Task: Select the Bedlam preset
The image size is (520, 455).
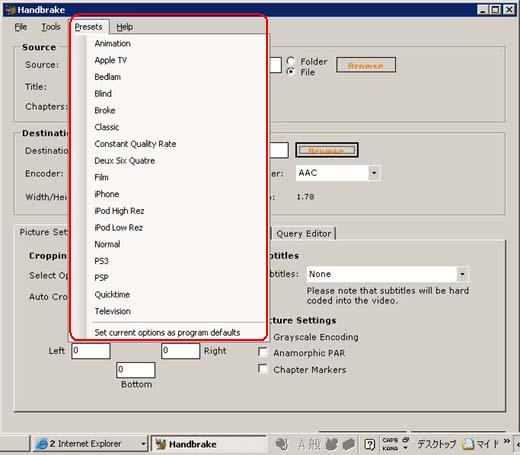Action: point(108,77)
